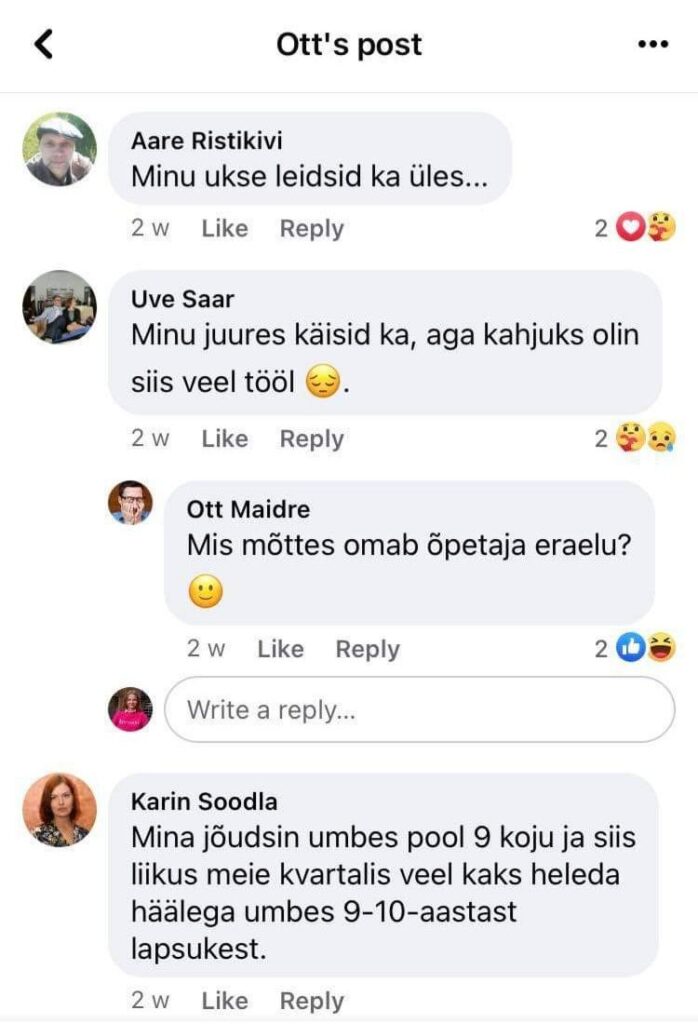698x1024 pixels.
Task: Open Uve Saar's name link
Action: [x=180, y=300]
